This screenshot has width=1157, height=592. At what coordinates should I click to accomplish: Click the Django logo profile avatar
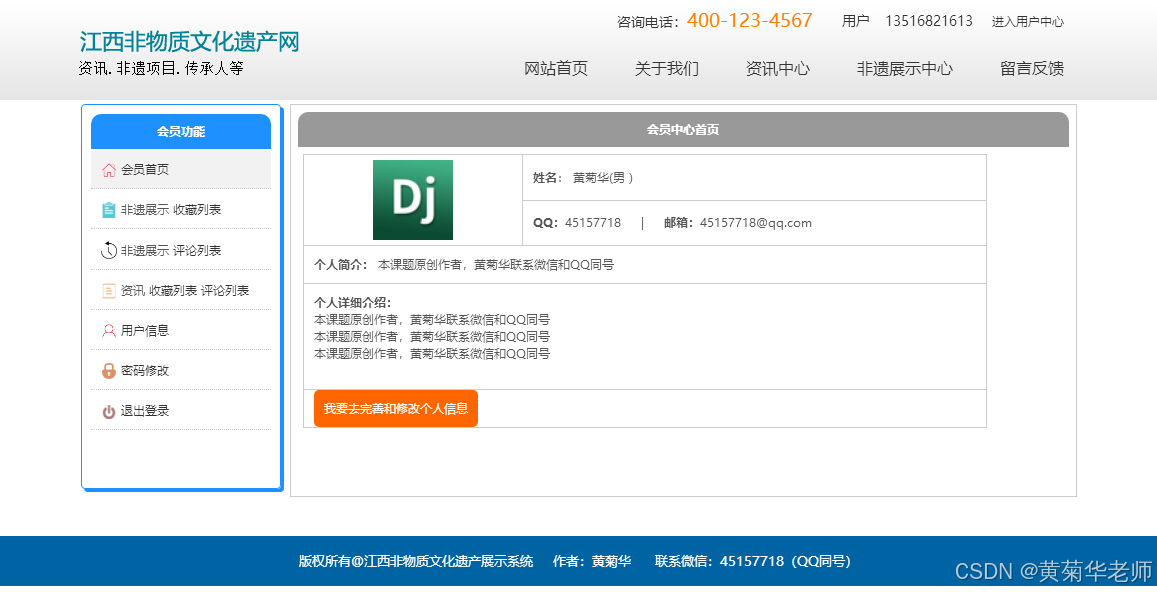411,199
